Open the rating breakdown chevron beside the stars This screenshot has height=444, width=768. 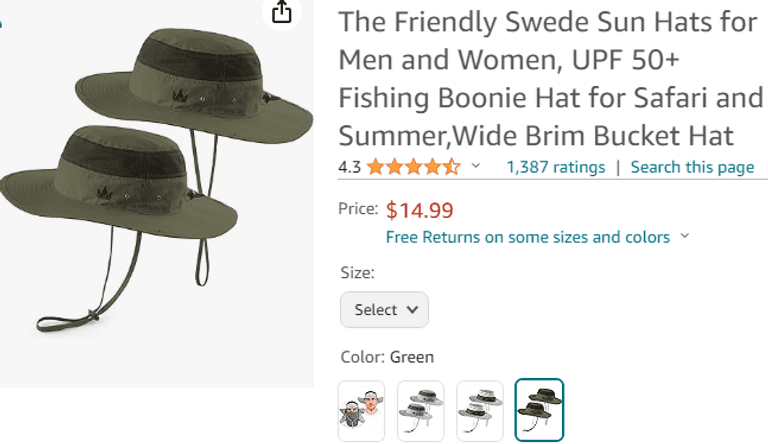(476, 166)
